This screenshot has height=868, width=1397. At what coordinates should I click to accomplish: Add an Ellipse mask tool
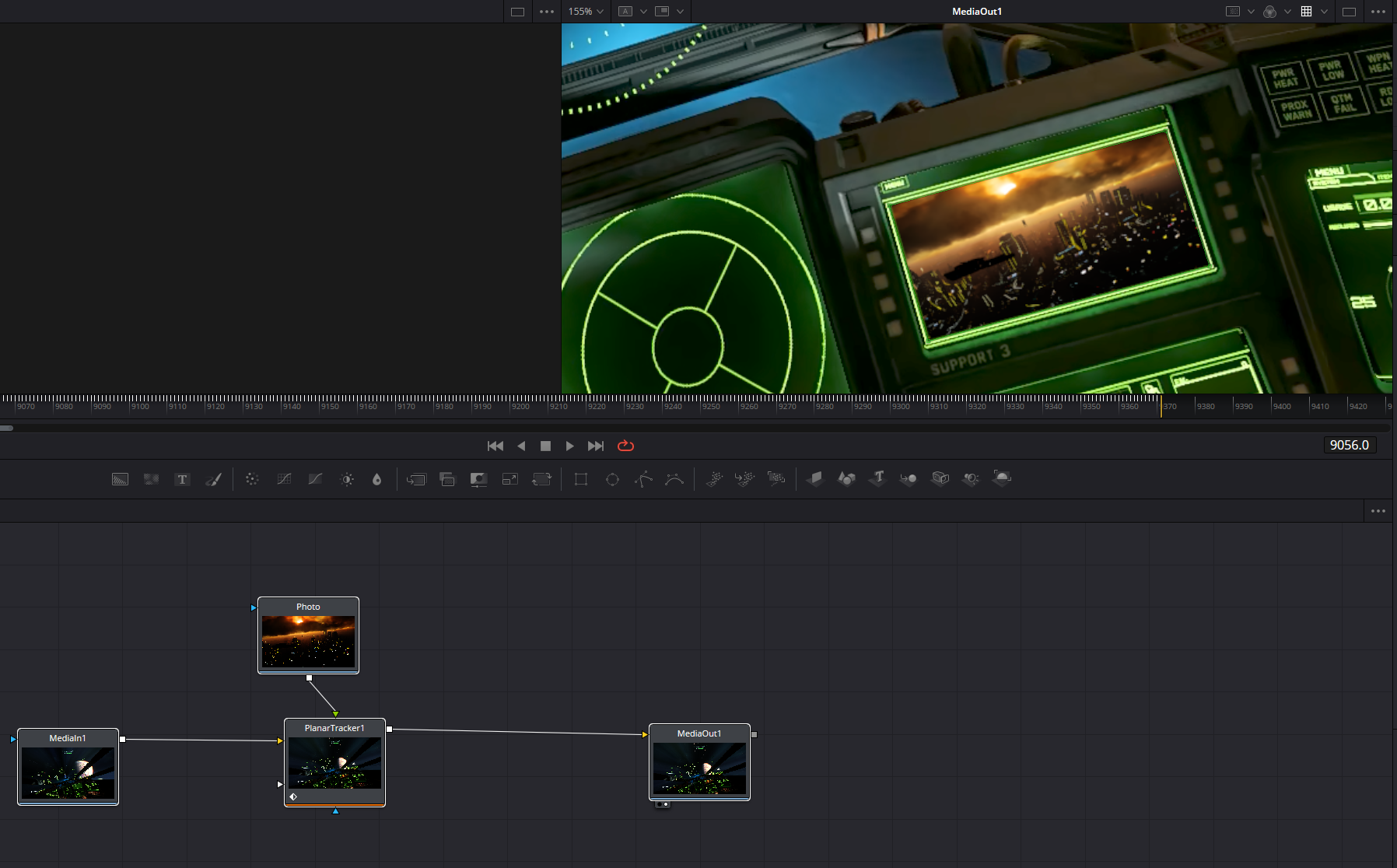click(612, 479)
